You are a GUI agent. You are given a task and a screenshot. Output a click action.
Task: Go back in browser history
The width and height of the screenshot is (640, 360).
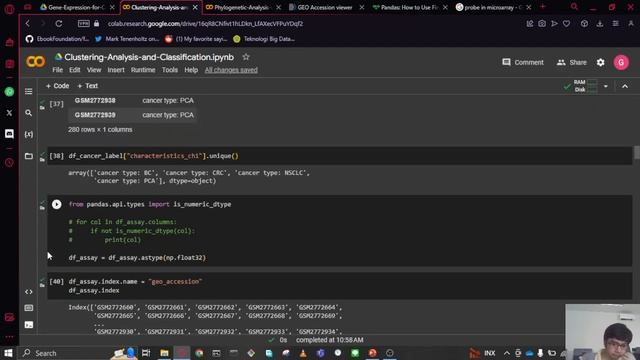pyautogui.click(x=28, y=24)
